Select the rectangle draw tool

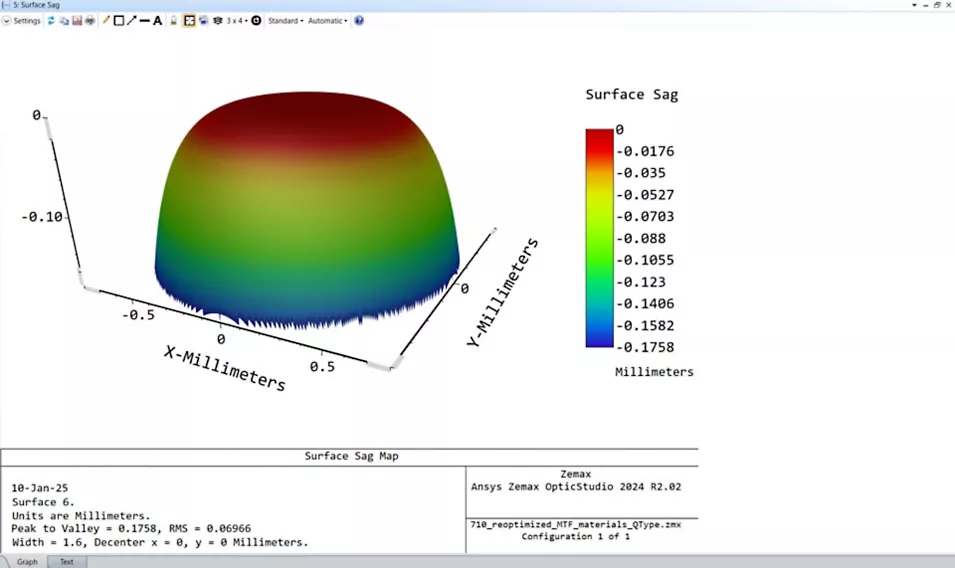point(119,21)
